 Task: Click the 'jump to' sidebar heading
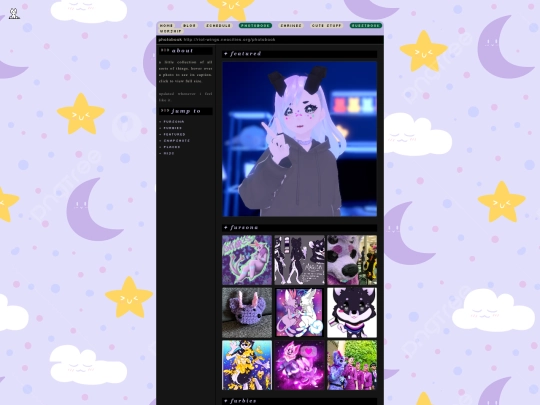(186, 111)
